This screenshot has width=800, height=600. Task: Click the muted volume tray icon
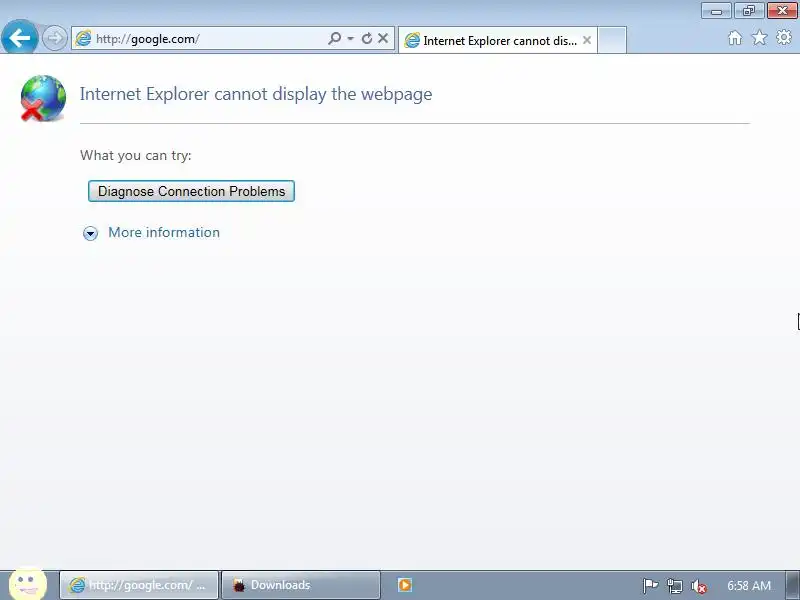click(698, 586)
